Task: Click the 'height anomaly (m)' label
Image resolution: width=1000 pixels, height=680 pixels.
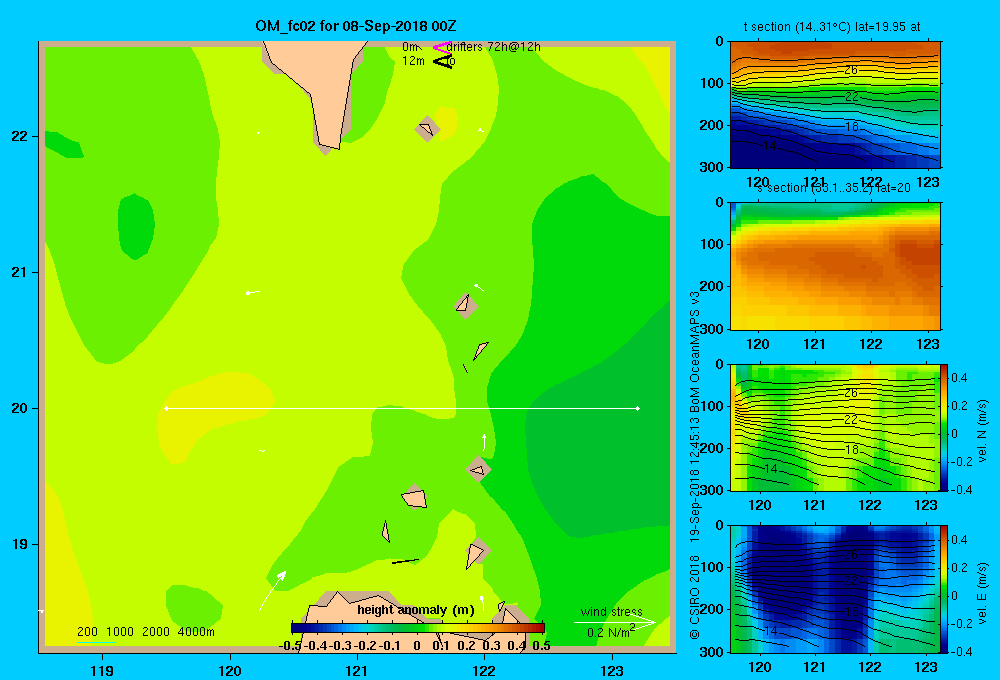Action: [x=416, y=610]
